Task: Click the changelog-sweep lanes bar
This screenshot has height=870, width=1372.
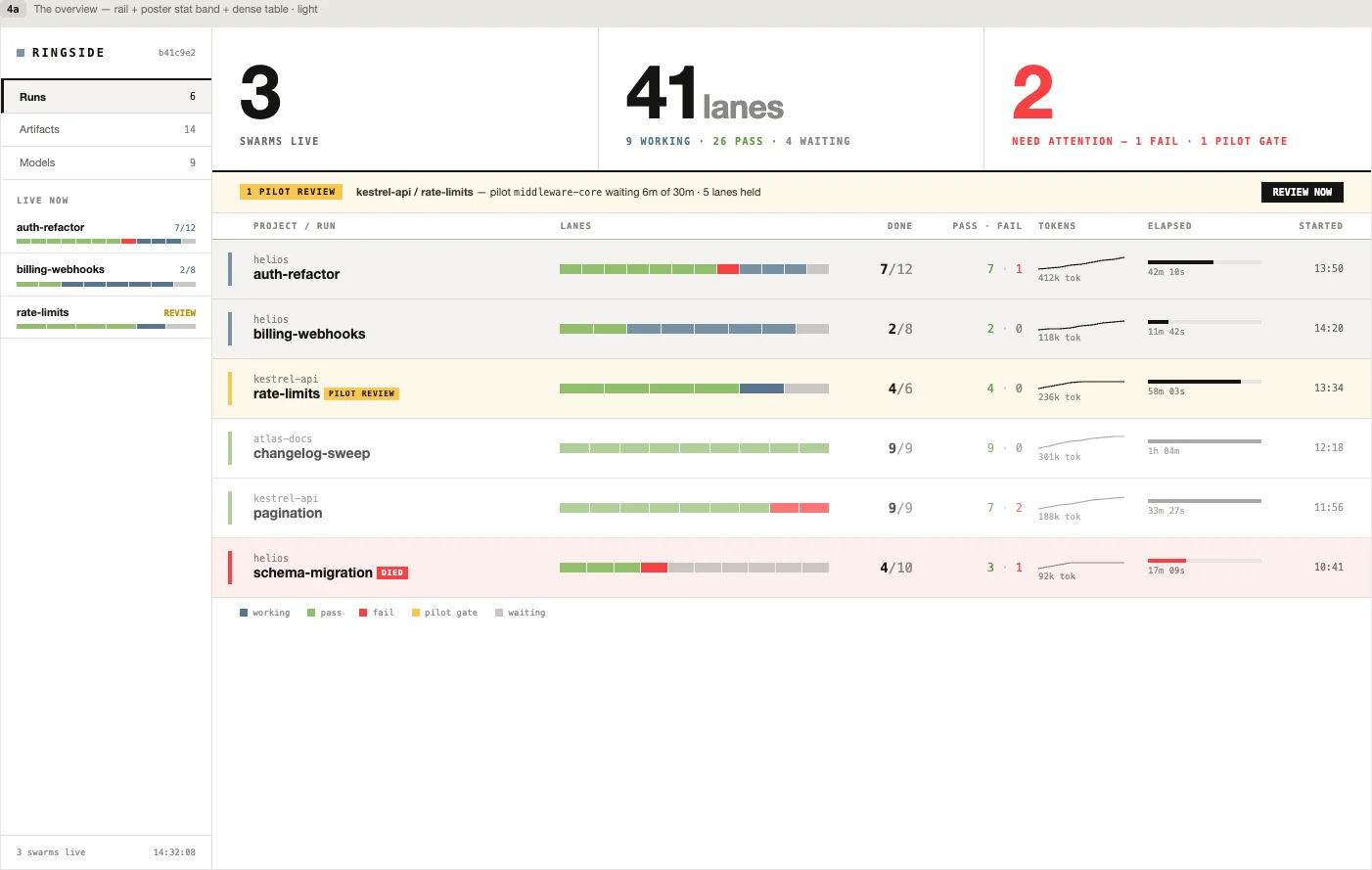Action: point(694,448)
